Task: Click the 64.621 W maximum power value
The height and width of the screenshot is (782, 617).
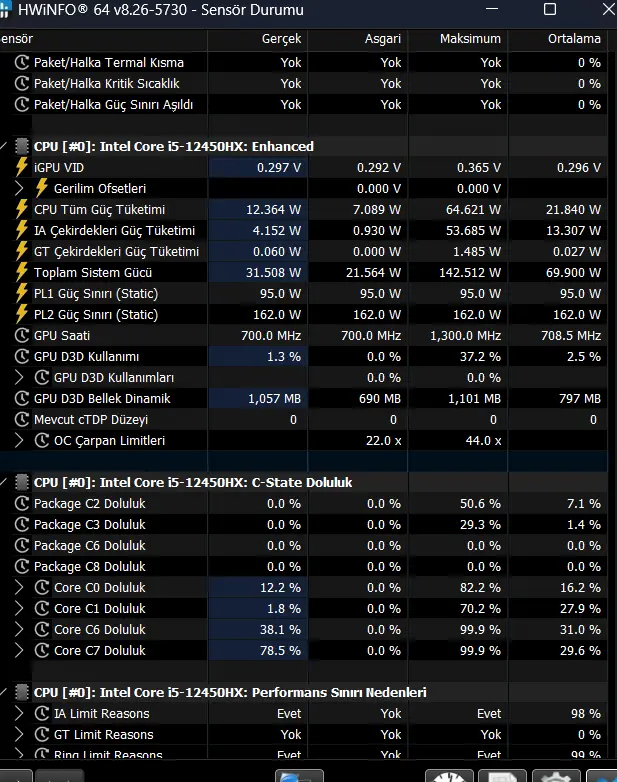Action: pyautogui.click(x=473, y=209)
